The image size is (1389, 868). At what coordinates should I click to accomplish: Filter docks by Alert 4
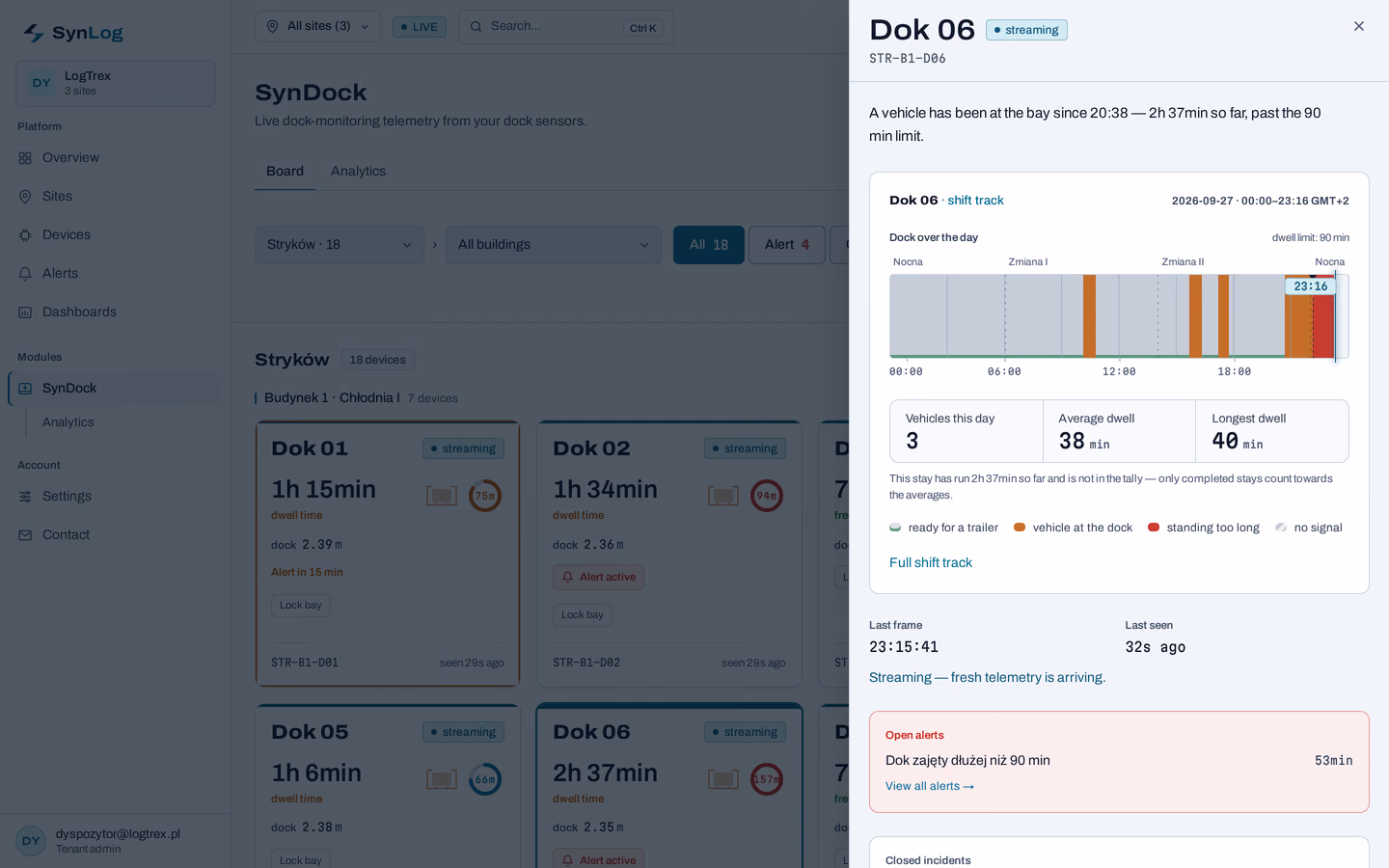coord(787,245)
